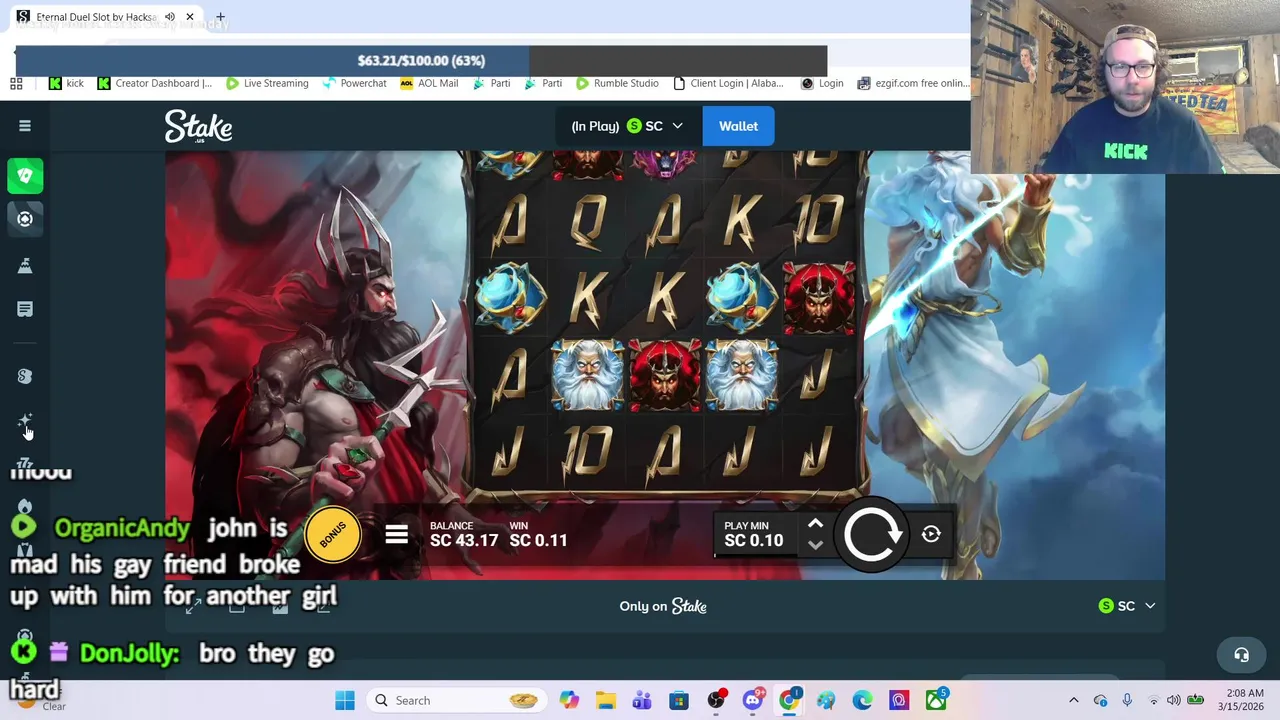Open ezgif.com free online bookmark
1280x720 pixels.
(x=912, y=83)
